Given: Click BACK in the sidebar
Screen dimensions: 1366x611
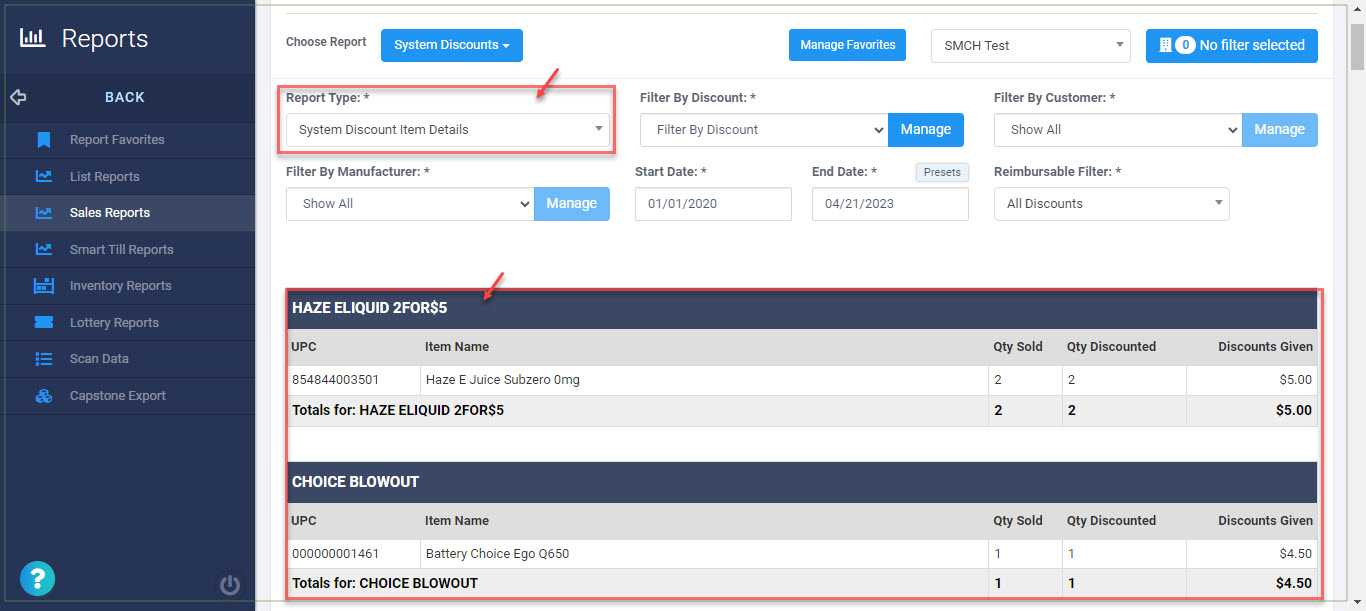Looking at the screenshot, I should coord(125,97).
